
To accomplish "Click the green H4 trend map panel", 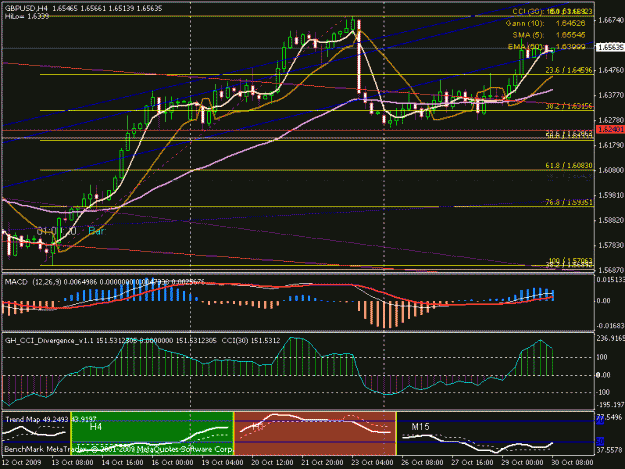I will coord(152,433).
